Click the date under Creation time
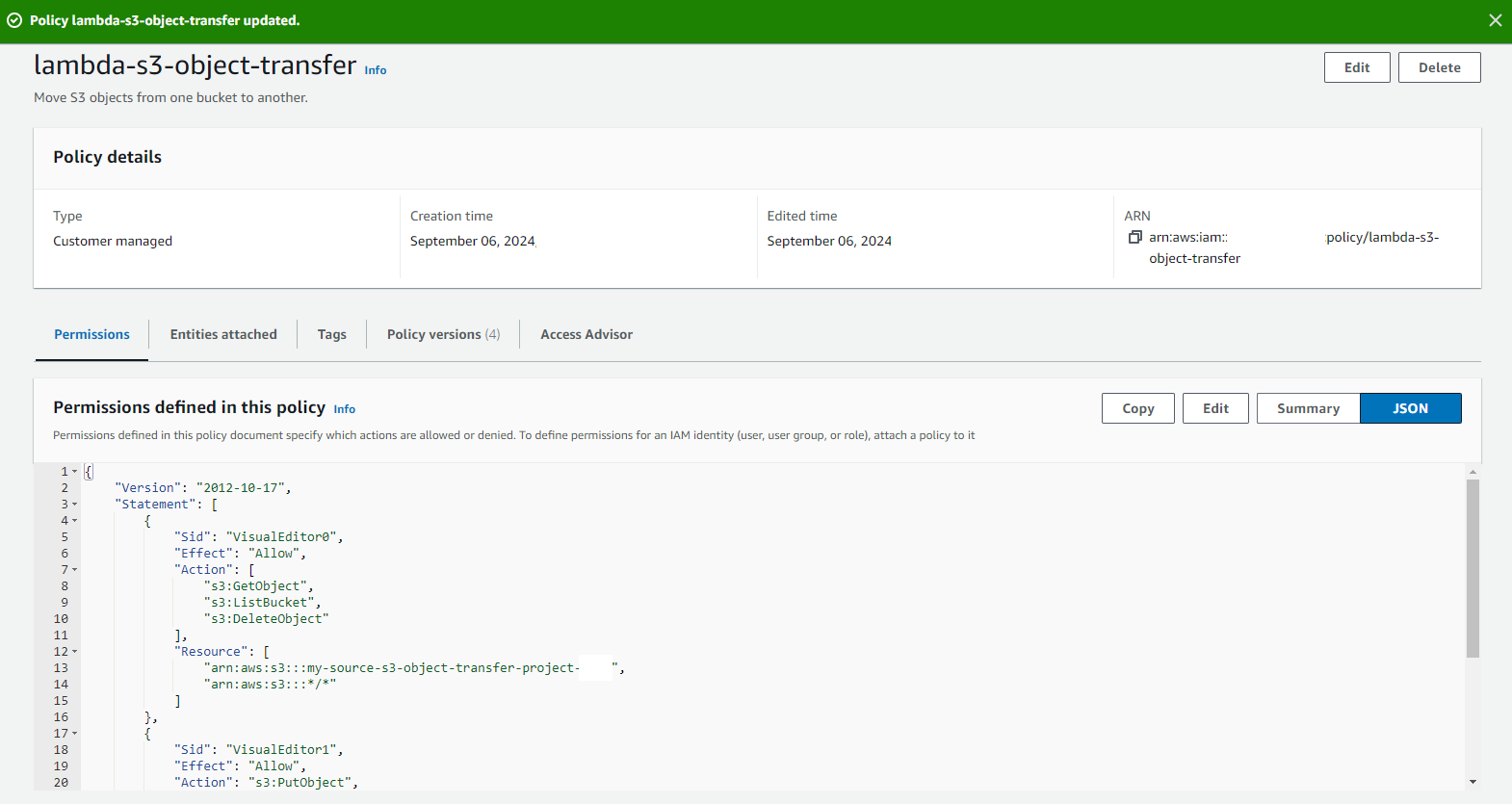This screenshot has height=804, width=1512. 473,241
